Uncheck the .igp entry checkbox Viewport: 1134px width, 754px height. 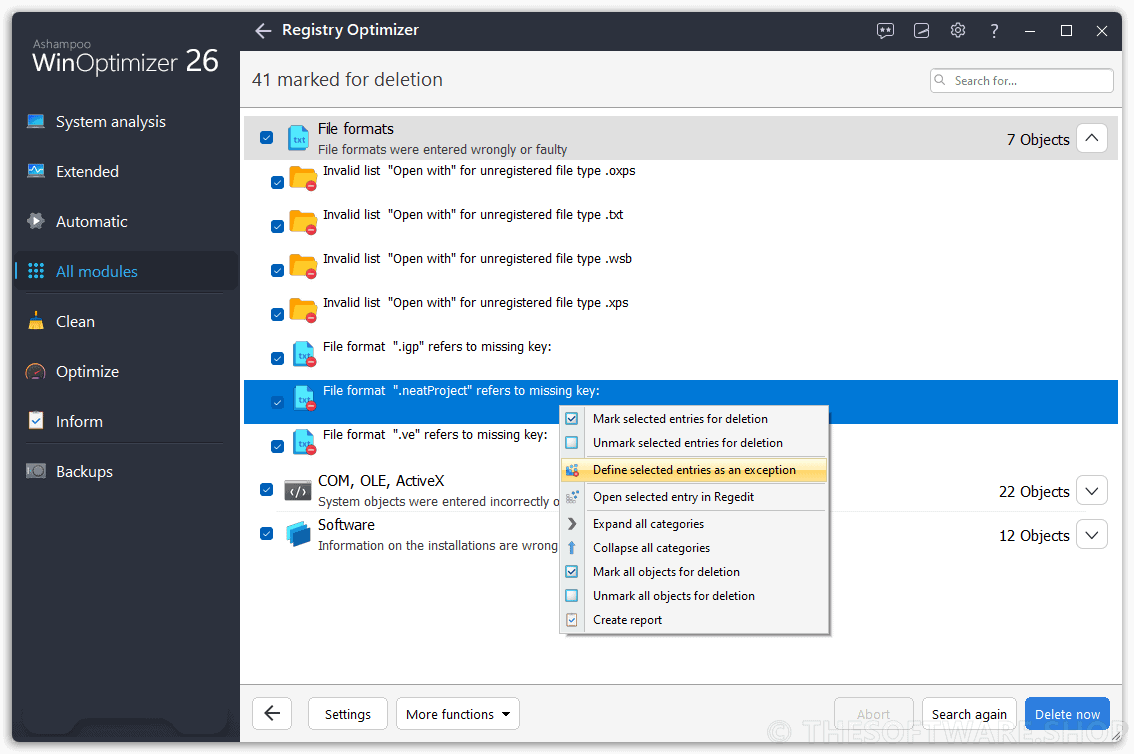tap(278, 359)
